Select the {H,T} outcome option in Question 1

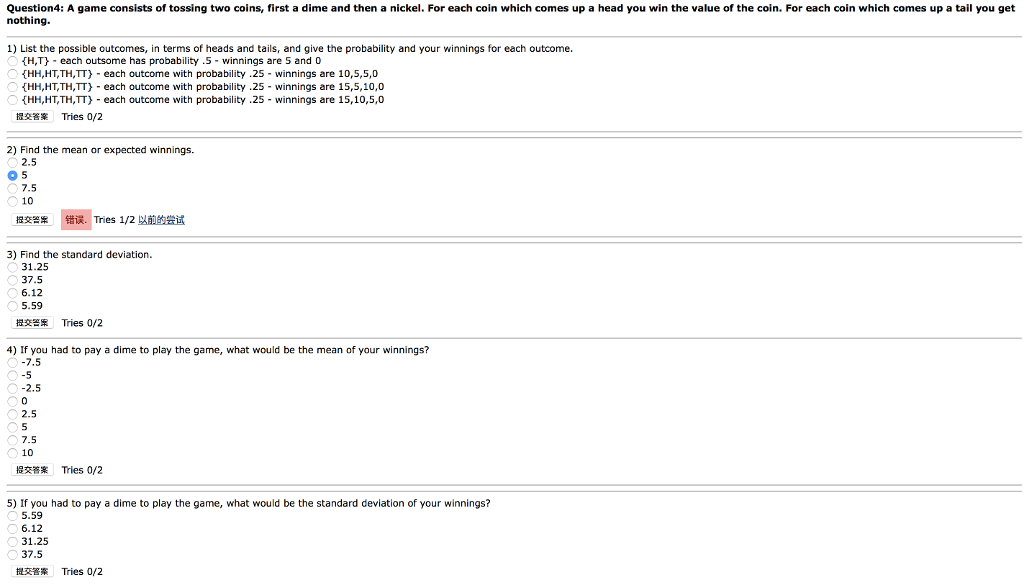[x=11, y=61]
